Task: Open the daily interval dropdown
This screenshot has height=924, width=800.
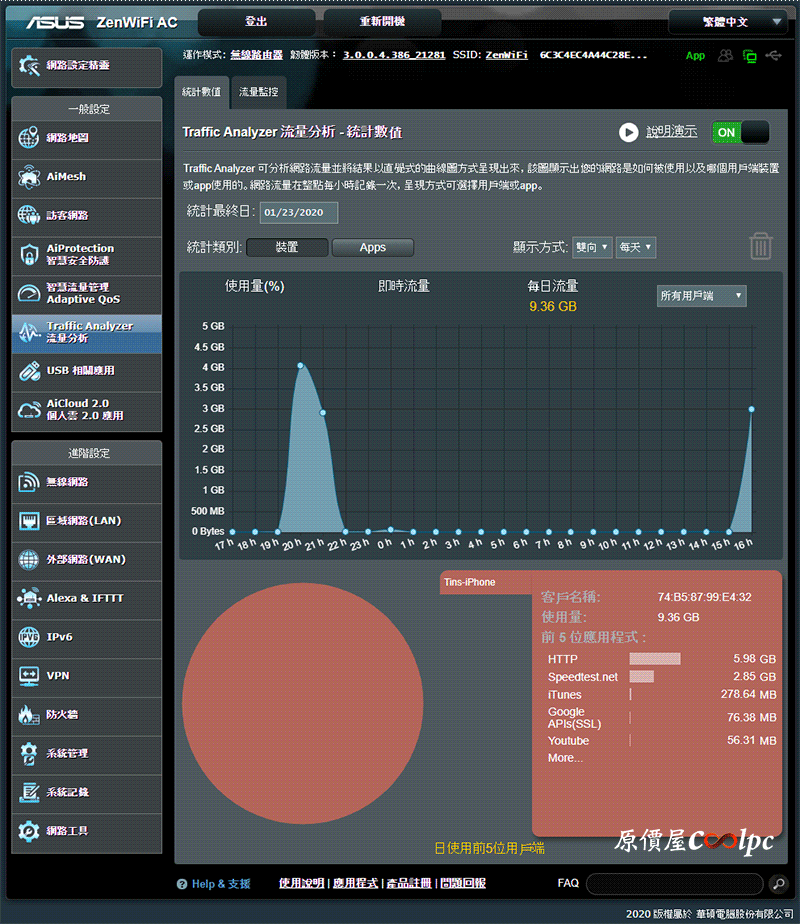Action: (636, 248)
